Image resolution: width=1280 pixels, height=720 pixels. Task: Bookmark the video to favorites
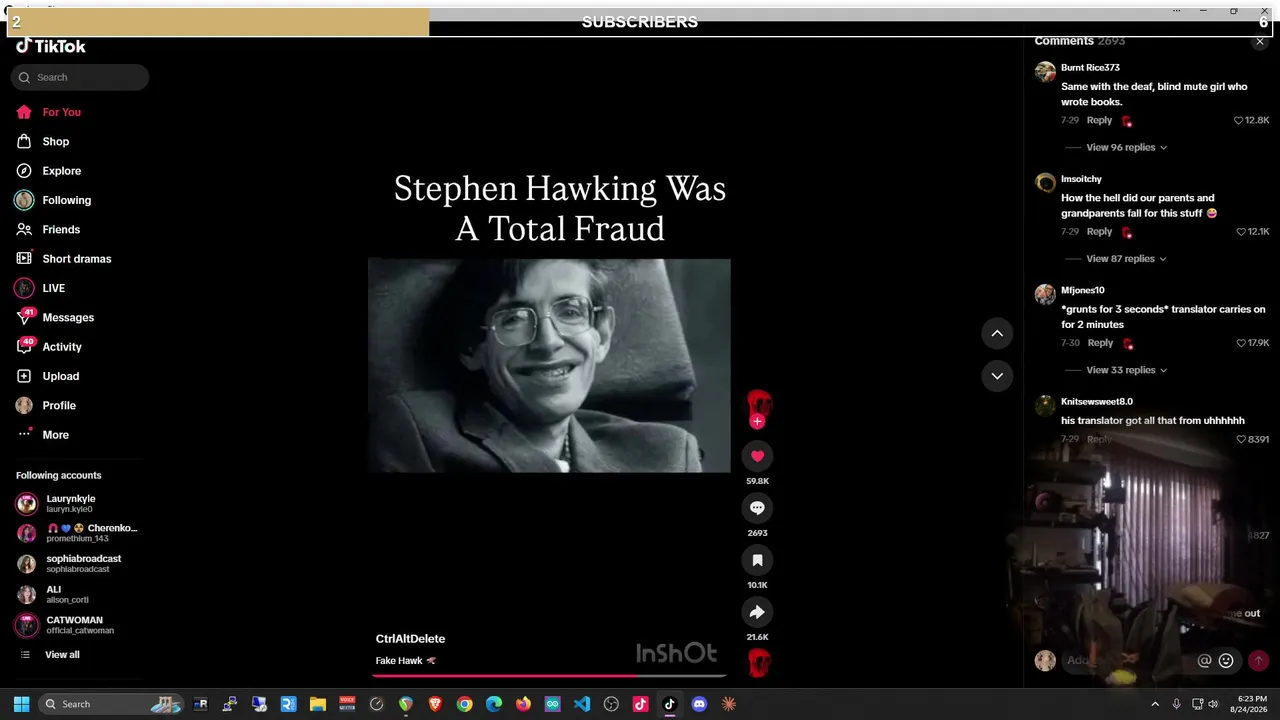[x=757, y=560]
